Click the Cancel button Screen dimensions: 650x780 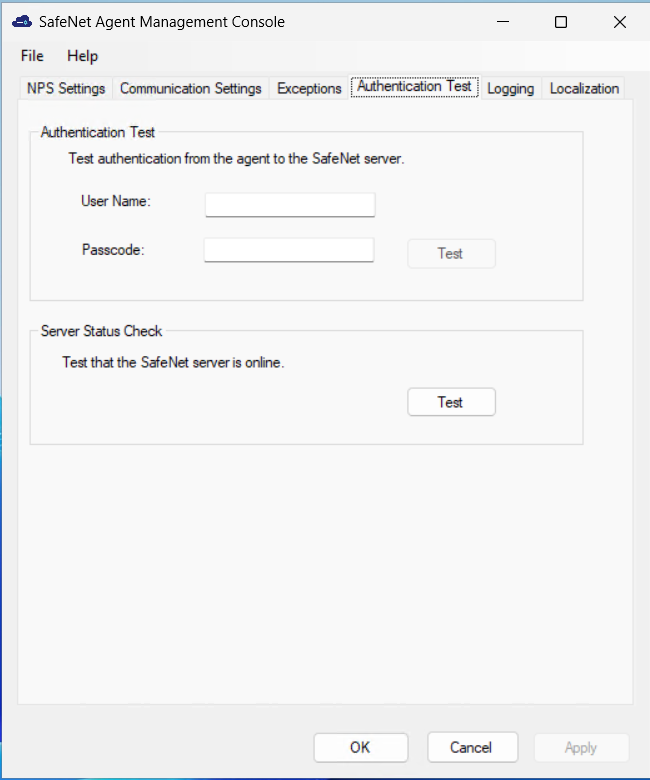pyautogui.click(x=472, y=747)
